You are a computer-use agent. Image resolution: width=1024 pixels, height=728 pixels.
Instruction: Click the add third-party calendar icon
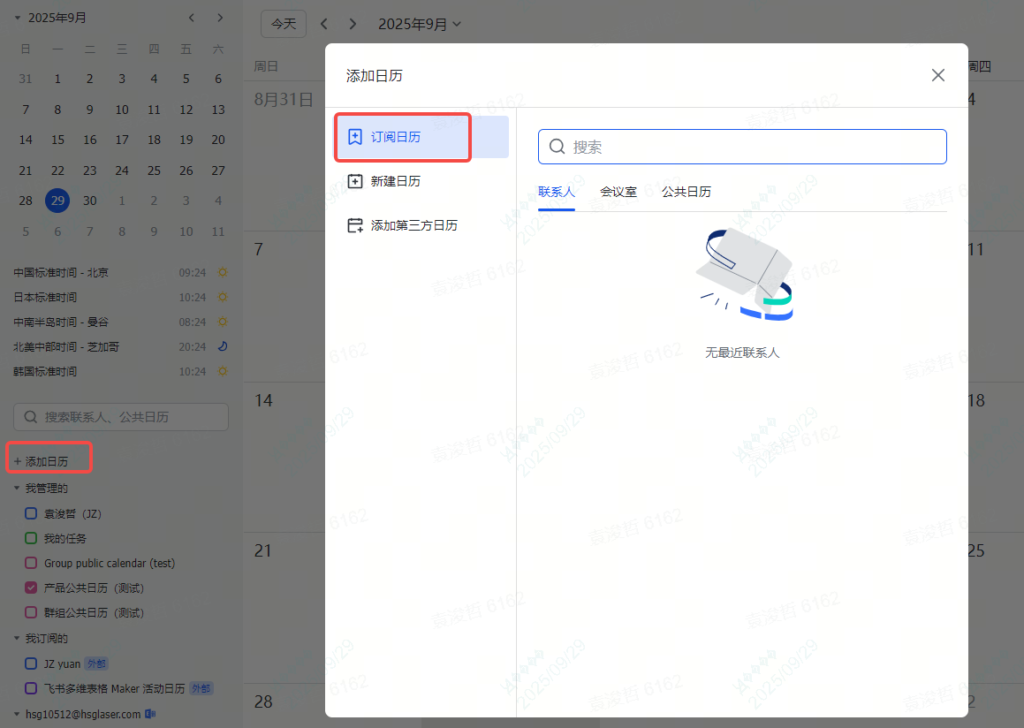click(354, 226)
